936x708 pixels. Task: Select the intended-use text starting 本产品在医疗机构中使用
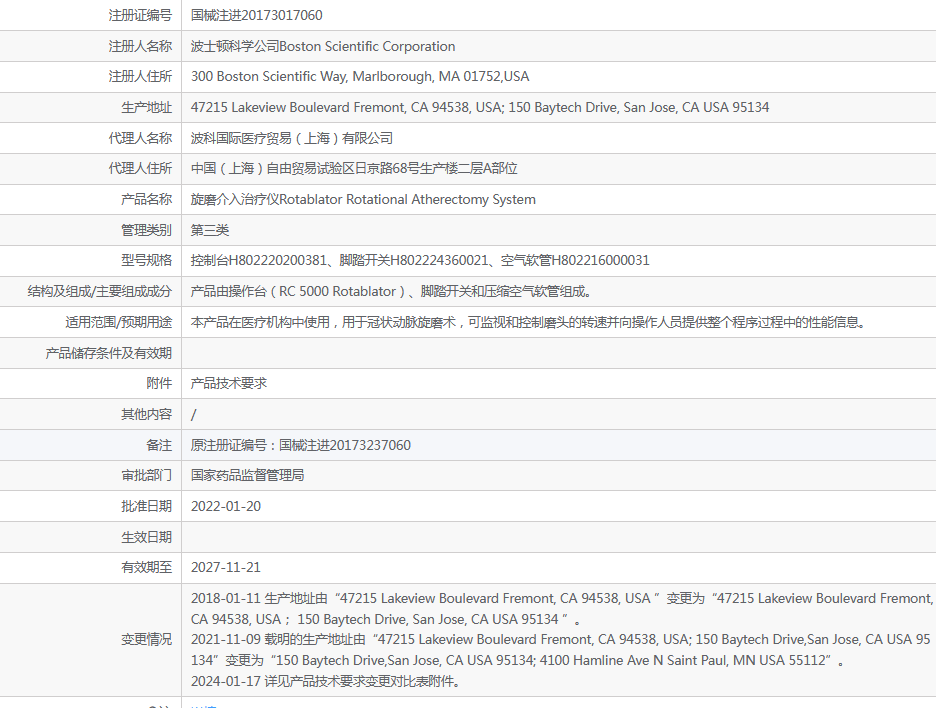click(528, 322)
